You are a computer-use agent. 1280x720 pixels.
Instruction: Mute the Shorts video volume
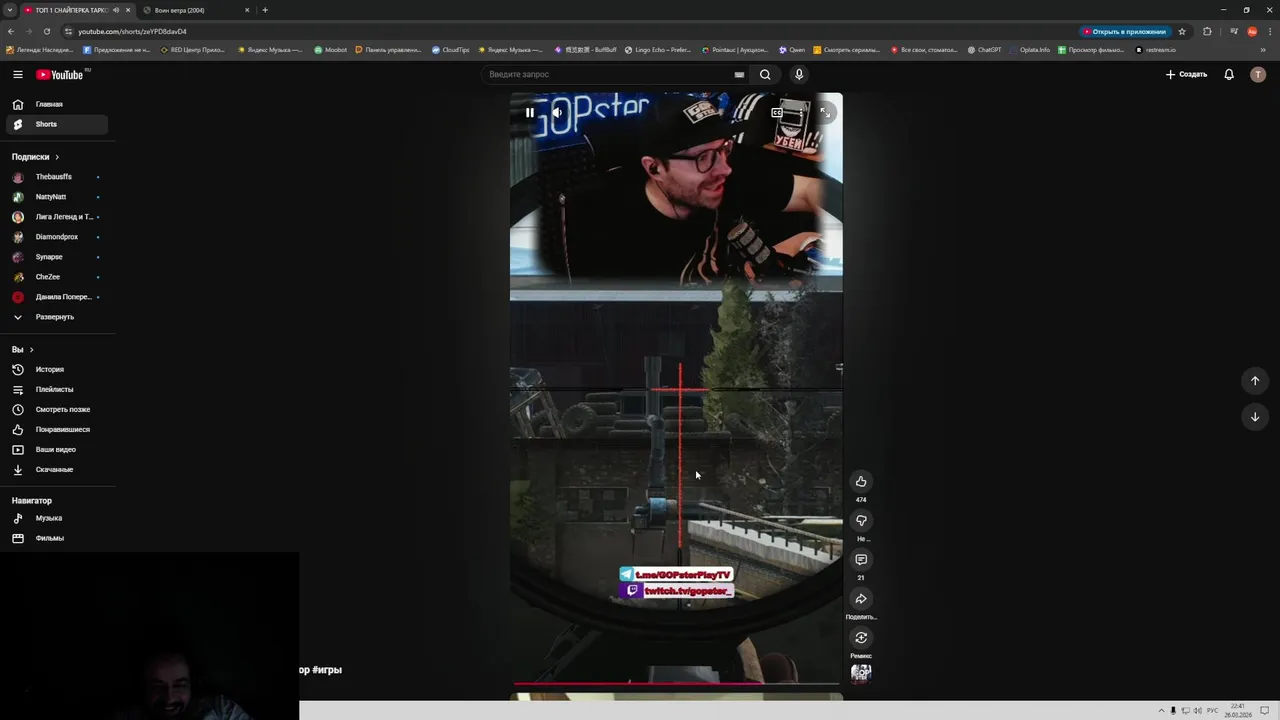(x=558, y=112)
